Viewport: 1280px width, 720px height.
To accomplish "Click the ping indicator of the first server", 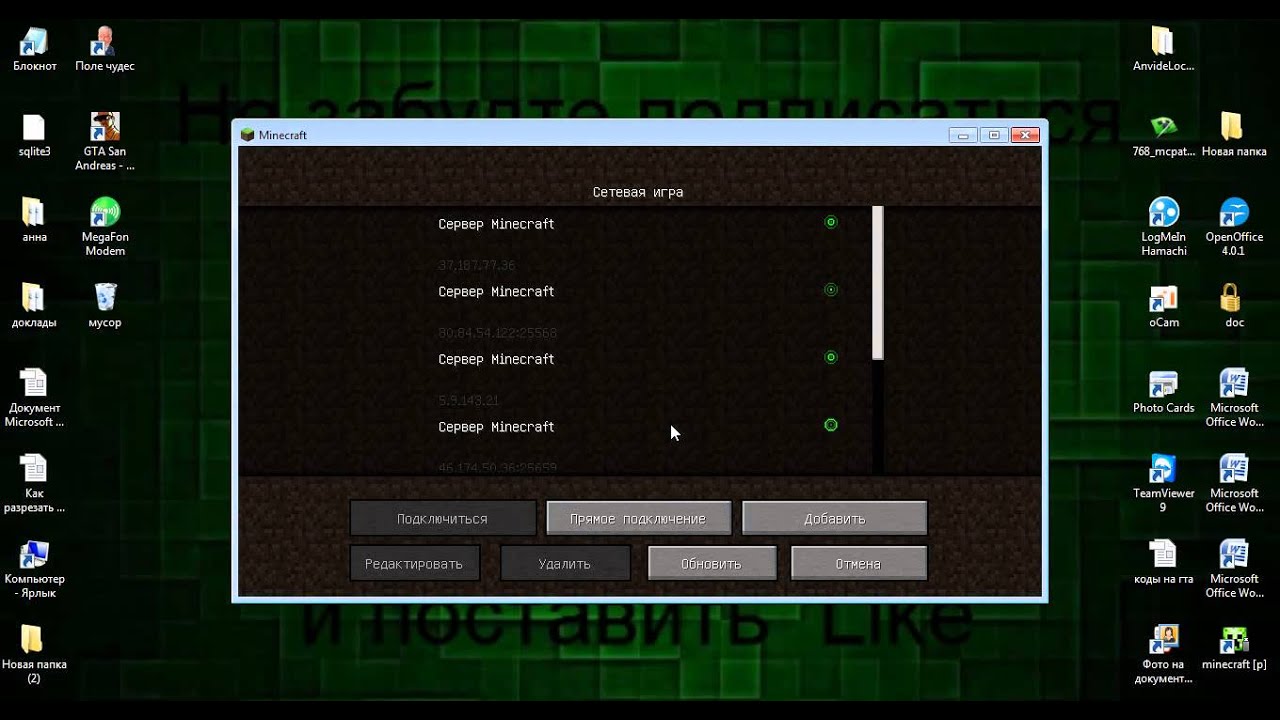I will pos(830,222).
